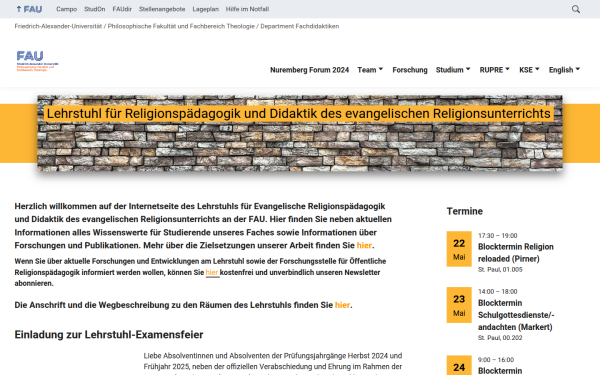Click heading Einladung zur Lehrstuhl-Examensfeier

[109, 335]
